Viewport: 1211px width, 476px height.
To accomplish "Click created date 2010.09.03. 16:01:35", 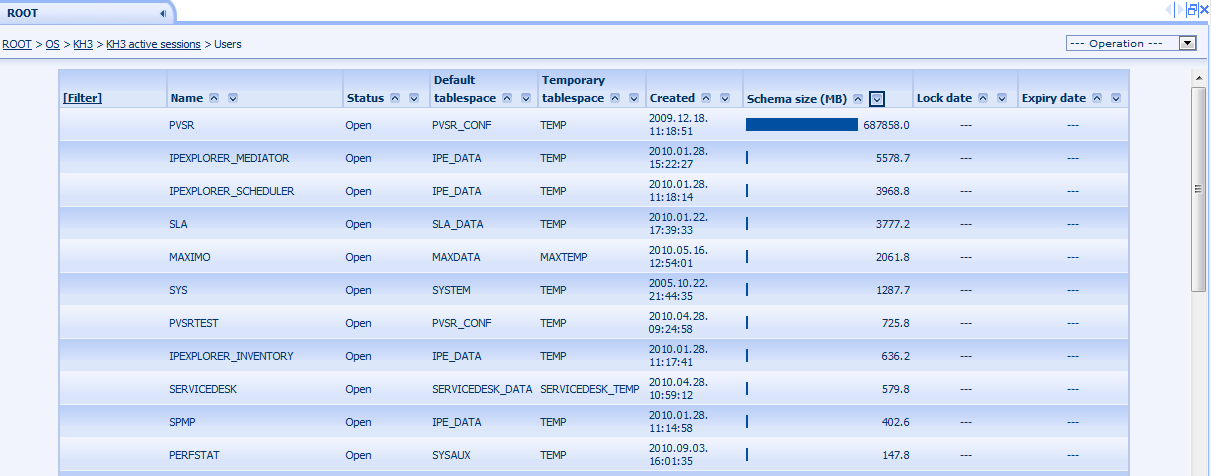I will 680,455.
